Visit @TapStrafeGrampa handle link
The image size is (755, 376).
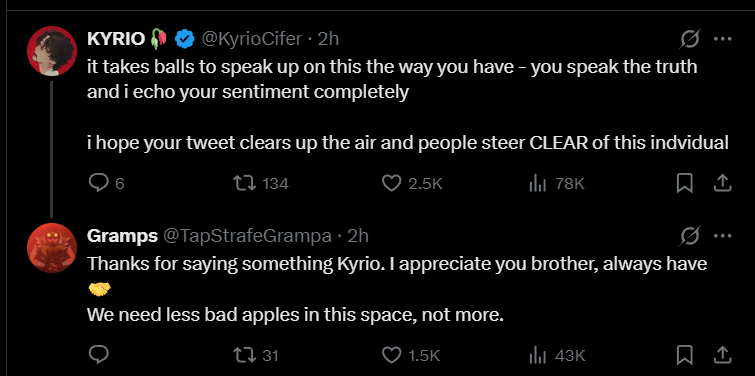pyautogui.click(x=247, y=236)
